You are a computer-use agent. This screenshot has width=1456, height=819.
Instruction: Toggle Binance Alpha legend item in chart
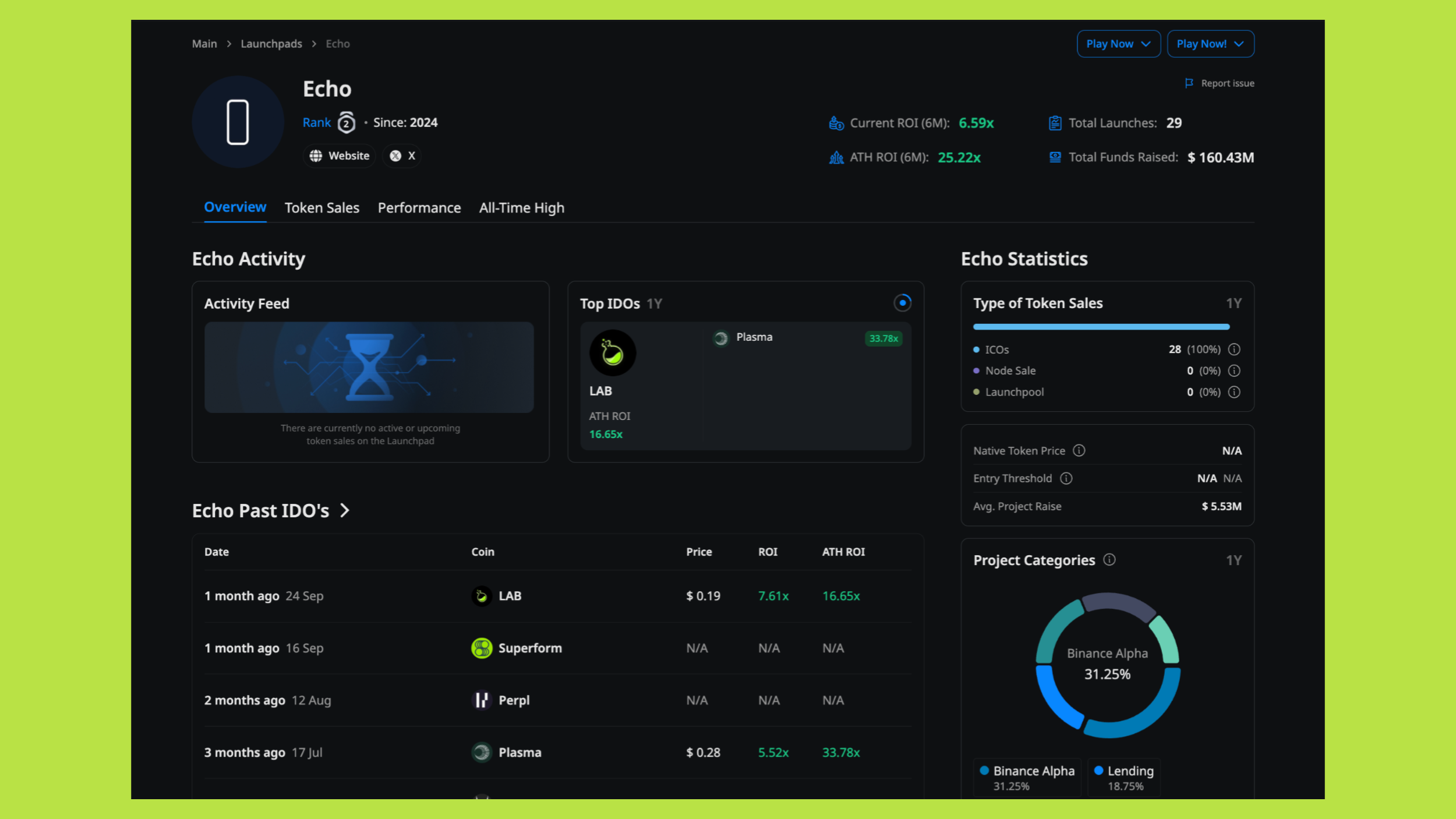click(1027, 777)
